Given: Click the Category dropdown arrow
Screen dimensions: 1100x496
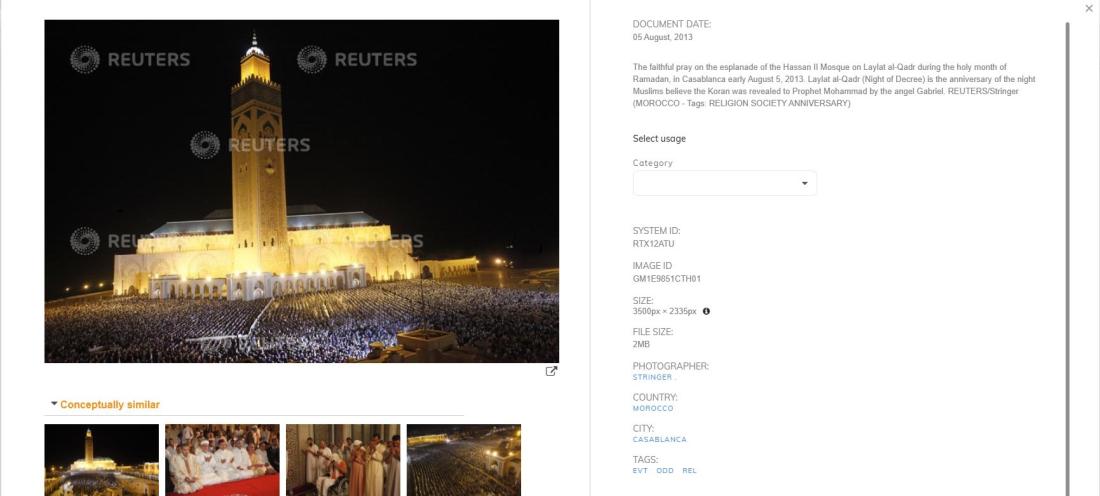Looking at the screenshot, I should tap(805, 184).
